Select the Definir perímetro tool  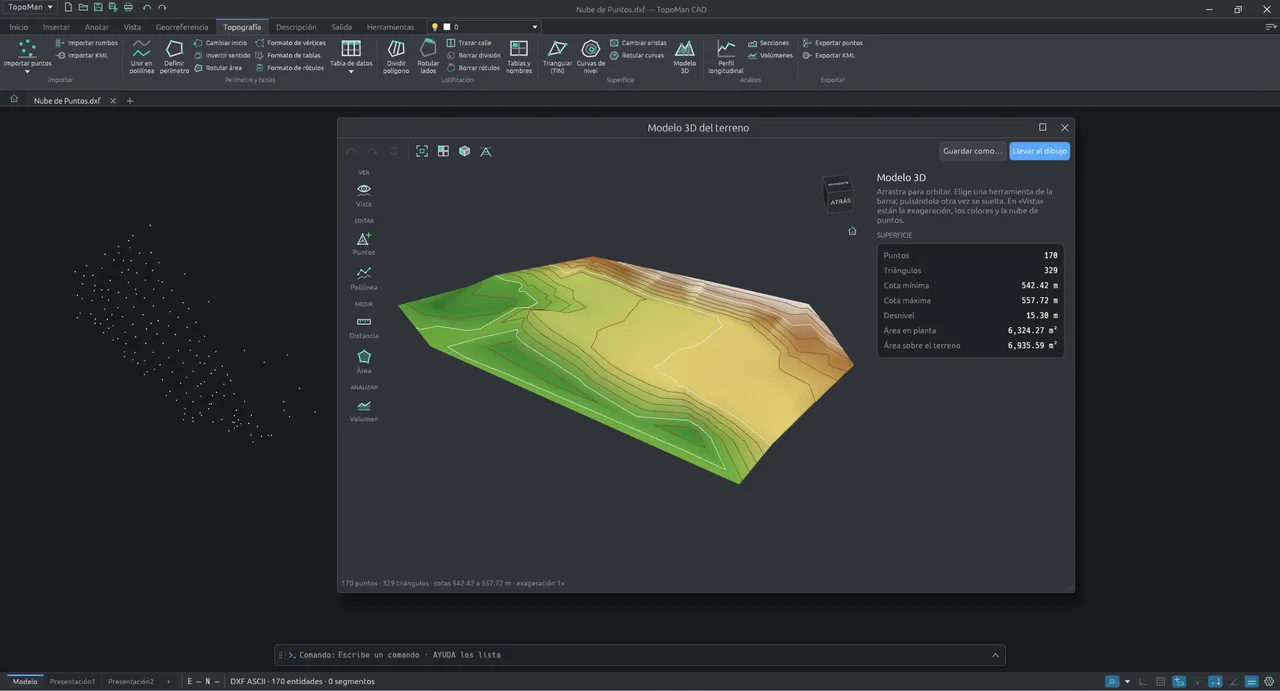tap(174, 56)
